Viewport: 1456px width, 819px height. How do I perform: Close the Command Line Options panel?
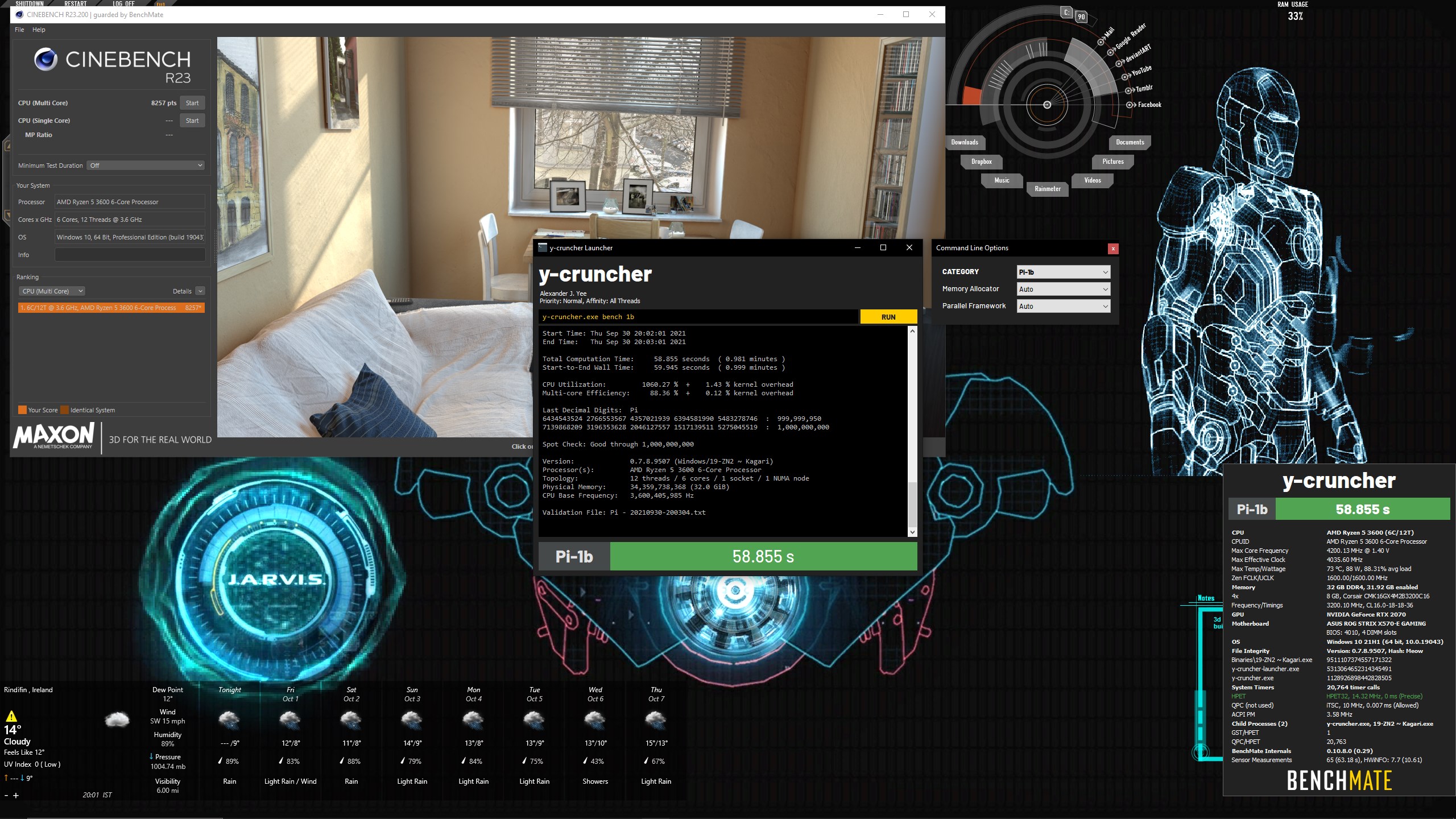[x=1113, y=249]
